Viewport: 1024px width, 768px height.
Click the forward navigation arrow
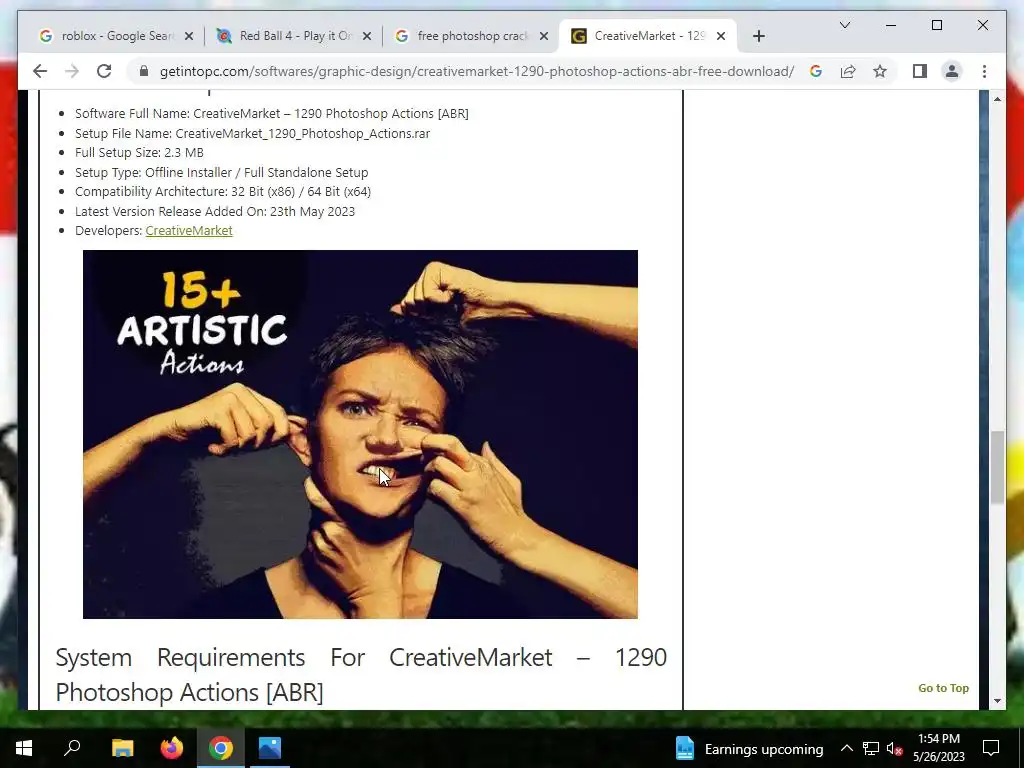[x=72, y=71]
